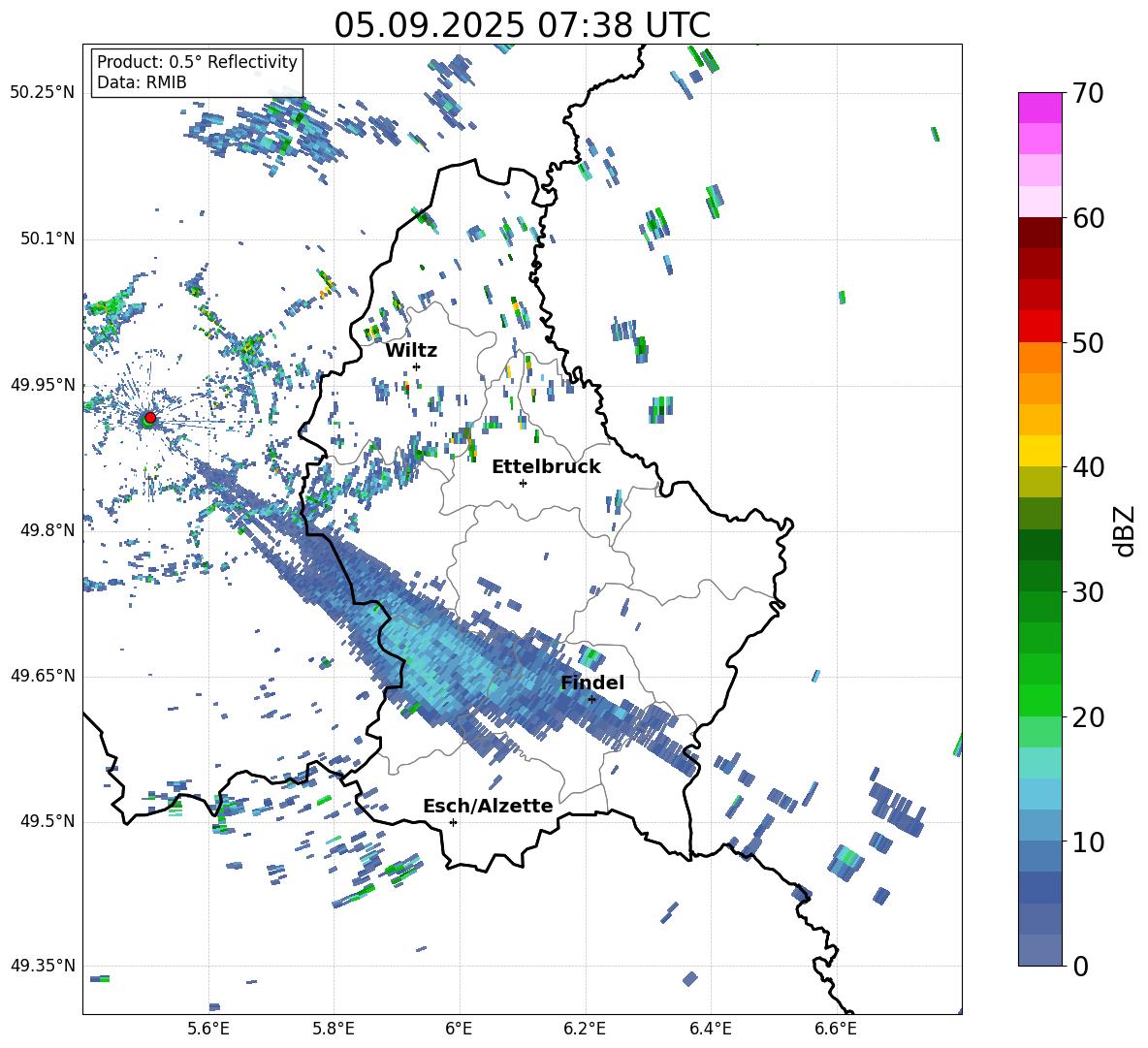Click the 50.1°N latitude label
Image resolution: width=1148 pixels, height=1048 pixels.
[47, 239]
